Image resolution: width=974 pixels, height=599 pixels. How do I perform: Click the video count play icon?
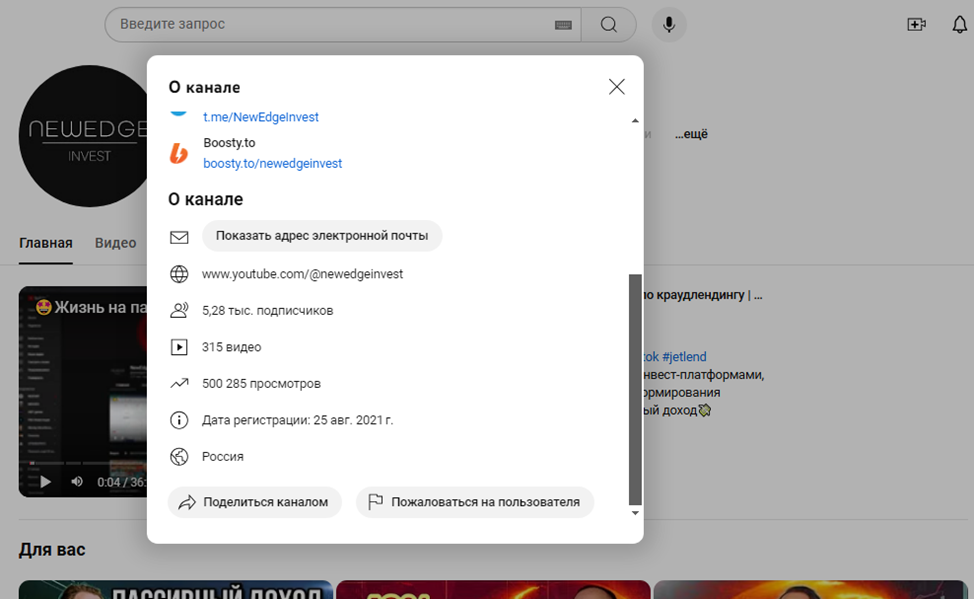[179, 347]
